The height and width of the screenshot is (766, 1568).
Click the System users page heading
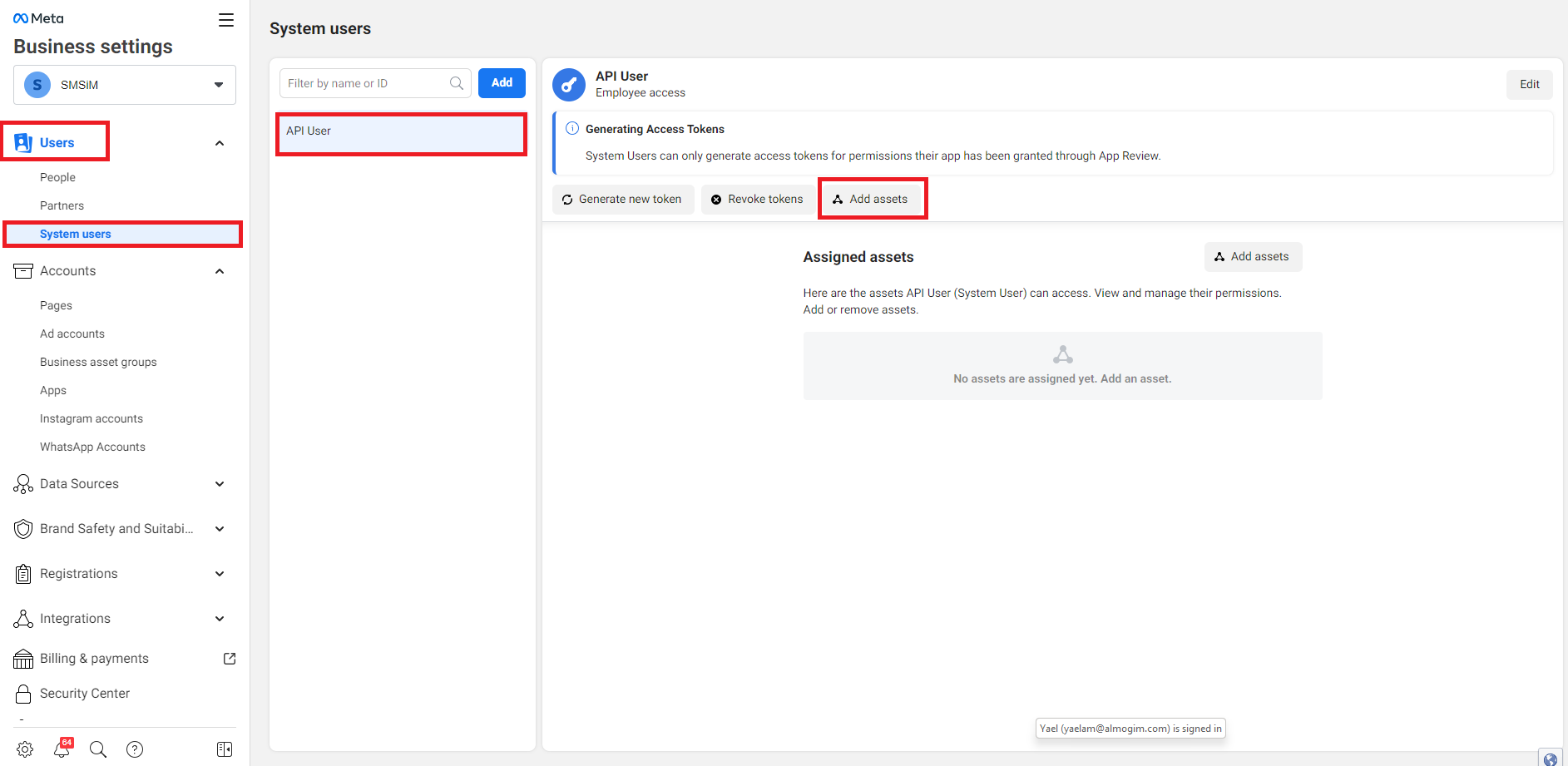tap(320, 28)
